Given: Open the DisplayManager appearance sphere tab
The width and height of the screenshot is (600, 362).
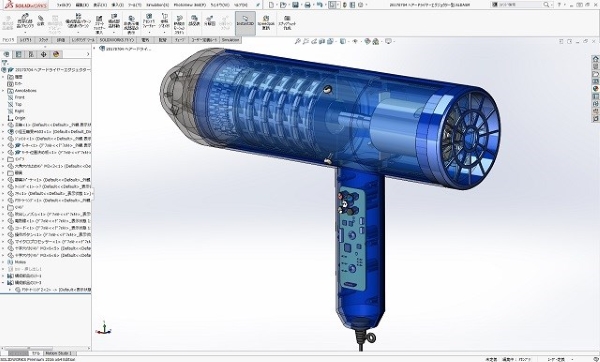Looking at the screenshot, I should coord(56,54).
